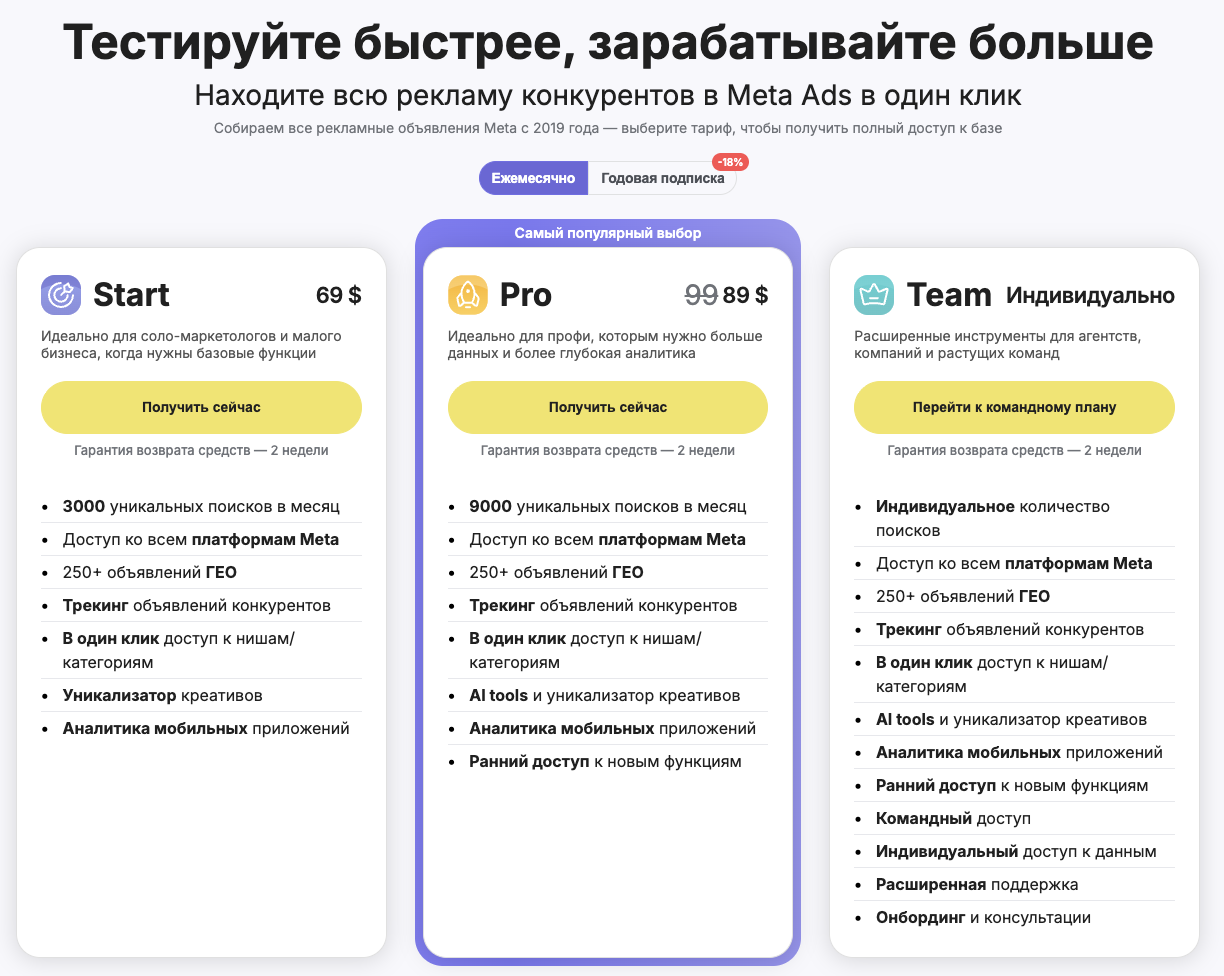
Task: Switch billing to Ежемесячно
Action: tap(533, 178)
